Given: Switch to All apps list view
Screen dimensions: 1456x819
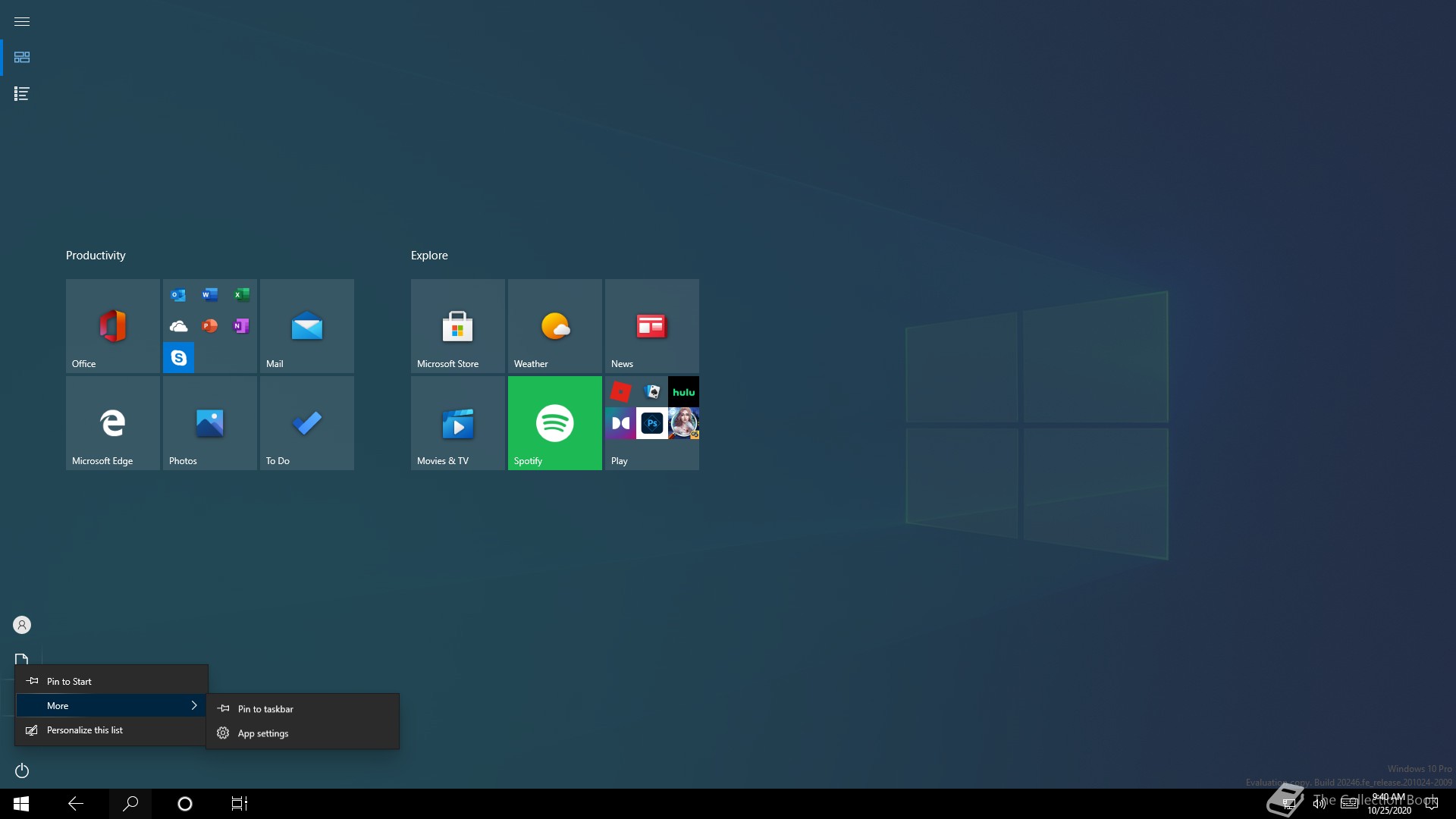Looking at the screenshot, I should 22,94.
